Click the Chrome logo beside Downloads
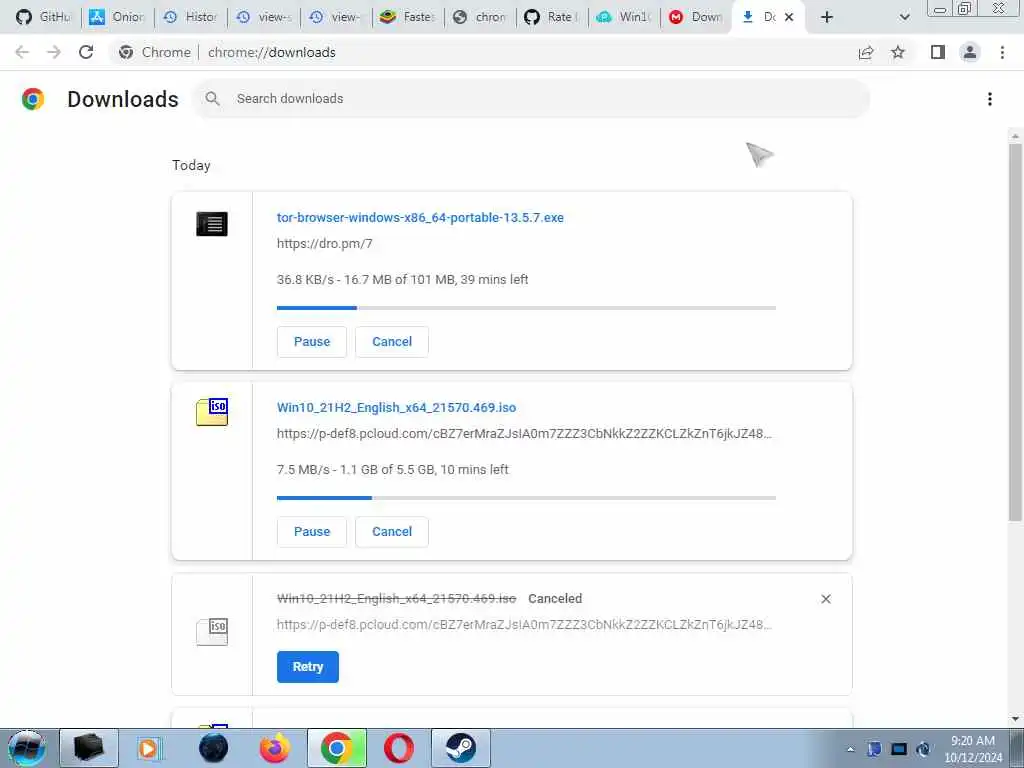The width and height of the screenshot is (1024, 768). 33,99
